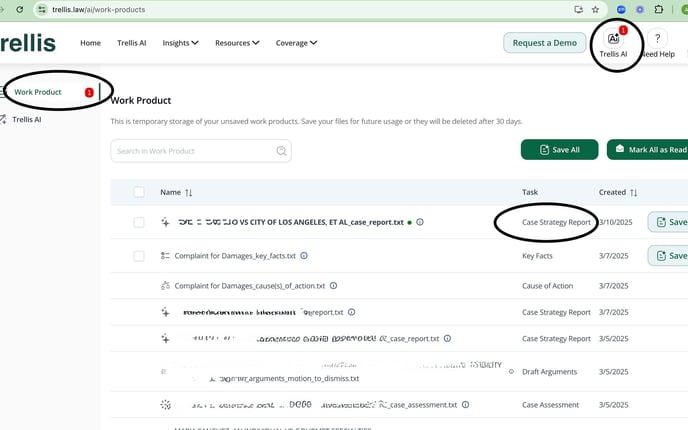Open the Need Help question mark icon
This screenshot has height=430, width=688.
tap(657, 39)
